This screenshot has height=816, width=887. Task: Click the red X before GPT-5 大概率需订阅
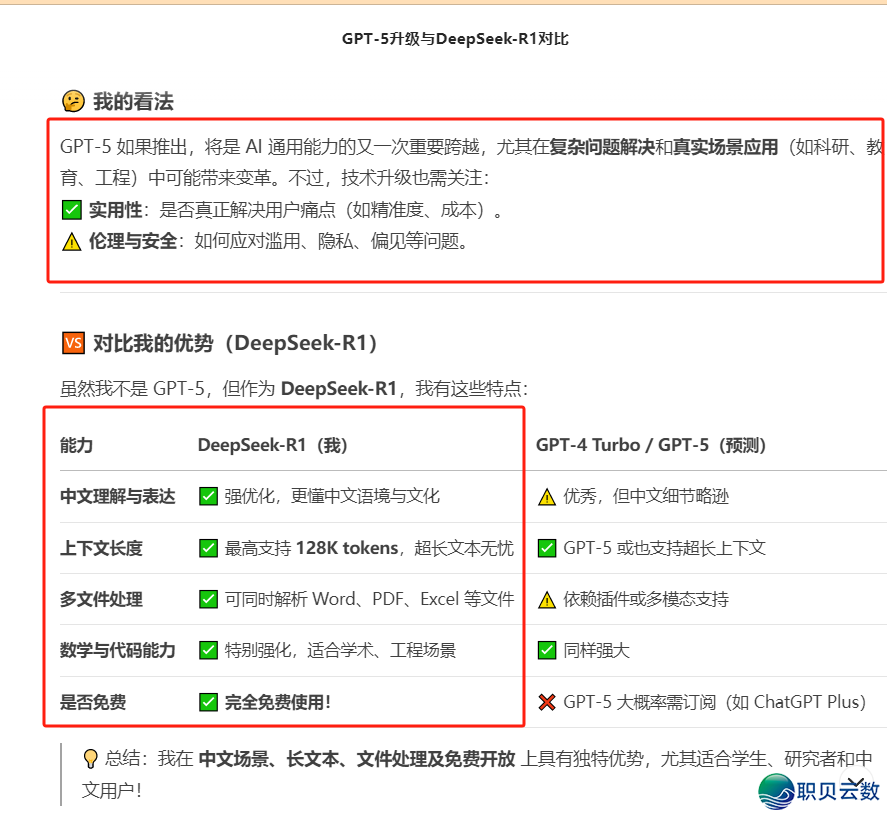tap(547, 702)
